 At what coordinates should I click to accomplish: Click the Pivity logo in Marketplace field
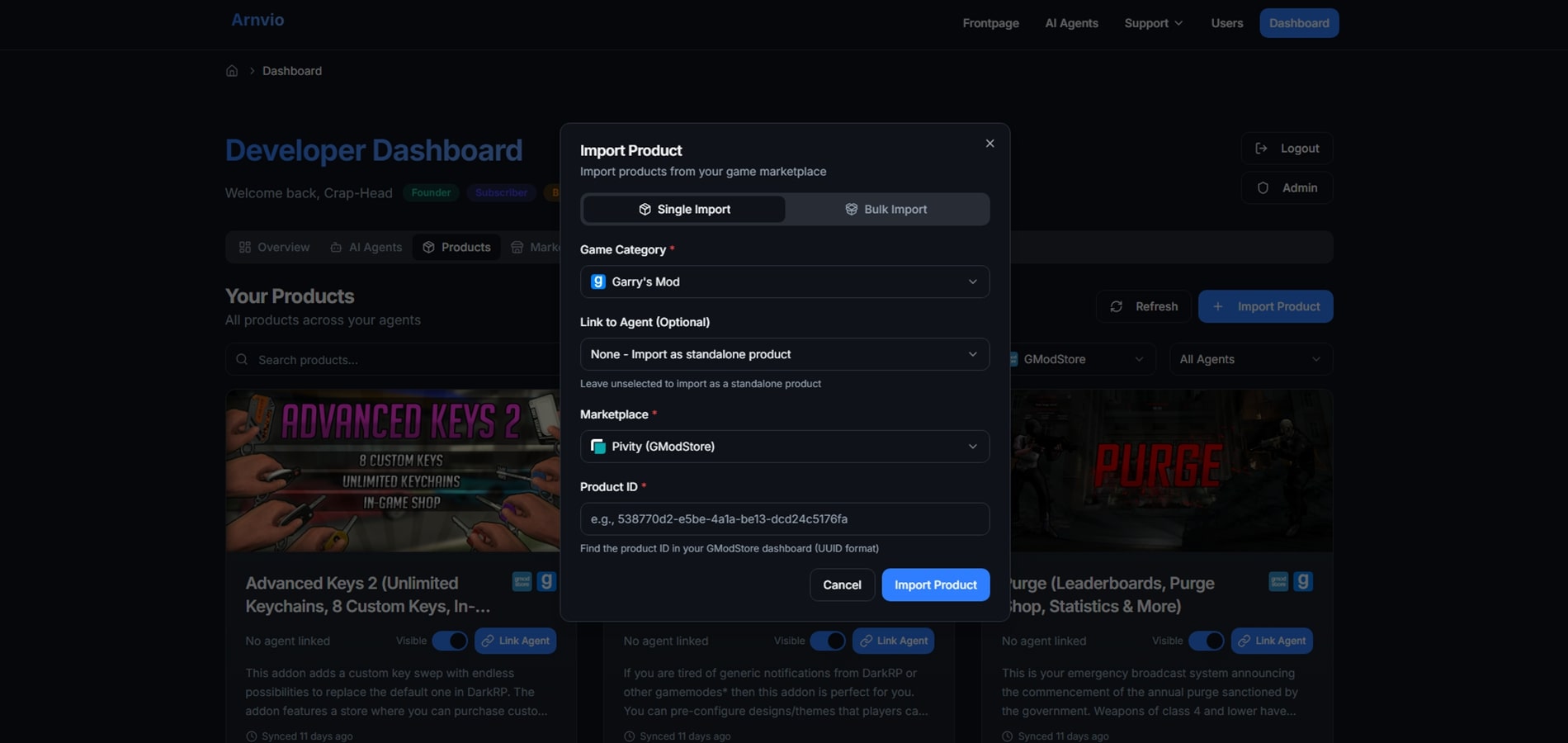click(x=598, y=447)
